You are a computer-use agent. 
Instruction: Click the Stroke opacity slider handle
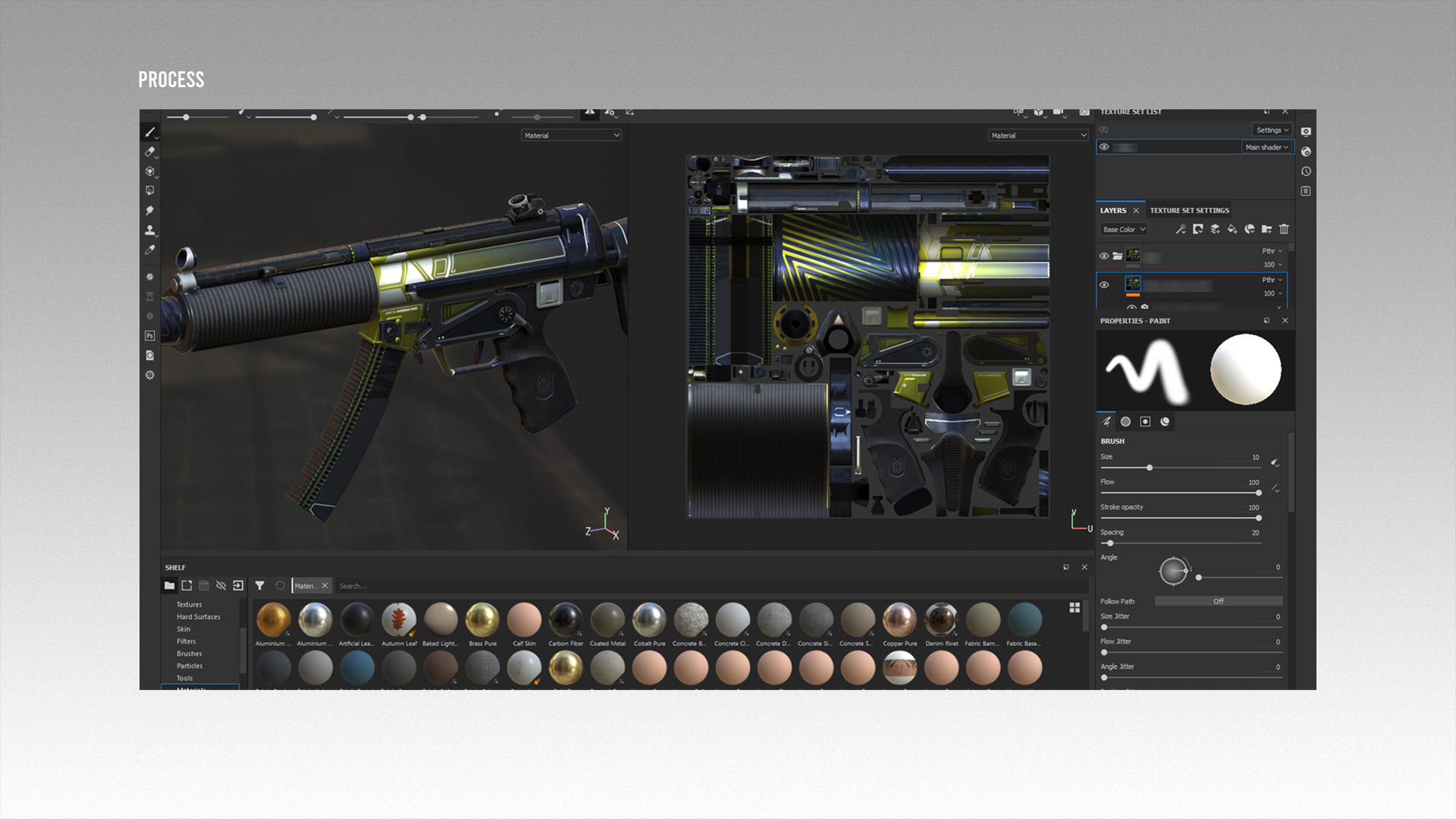tap(1259, 518)
